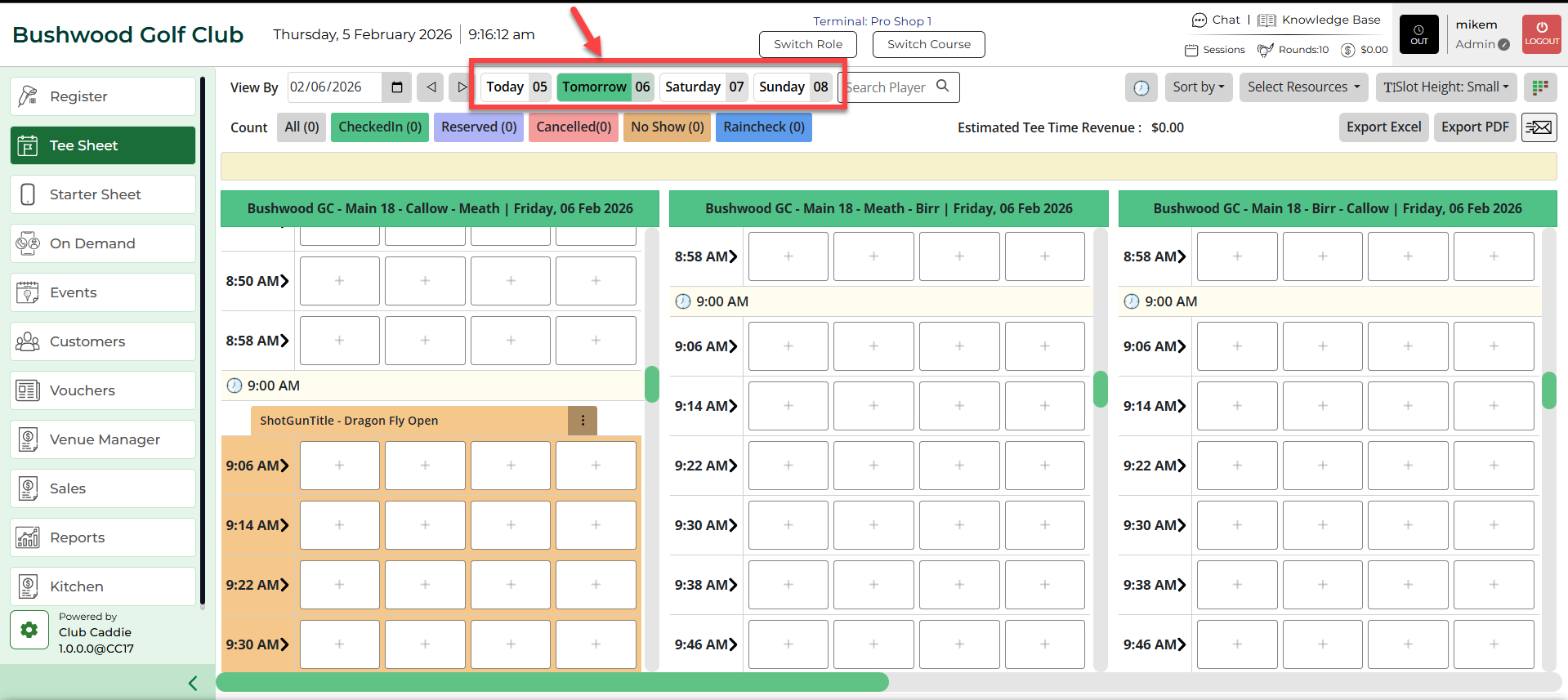This screenshot has height=700, width=1568.
Task: Open Starter Sheet from sidebar
Action: pos(103,194)
